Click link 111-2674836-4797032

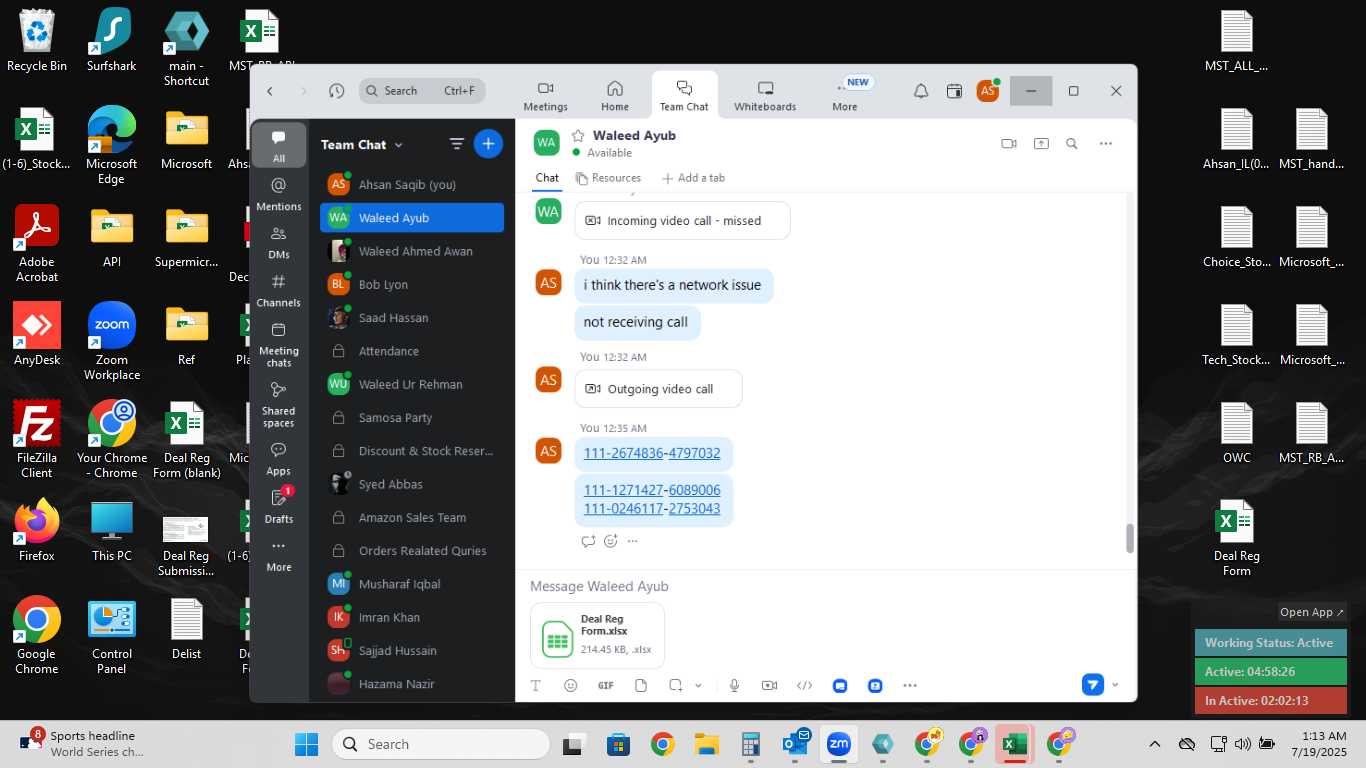(x=652, y=453)
